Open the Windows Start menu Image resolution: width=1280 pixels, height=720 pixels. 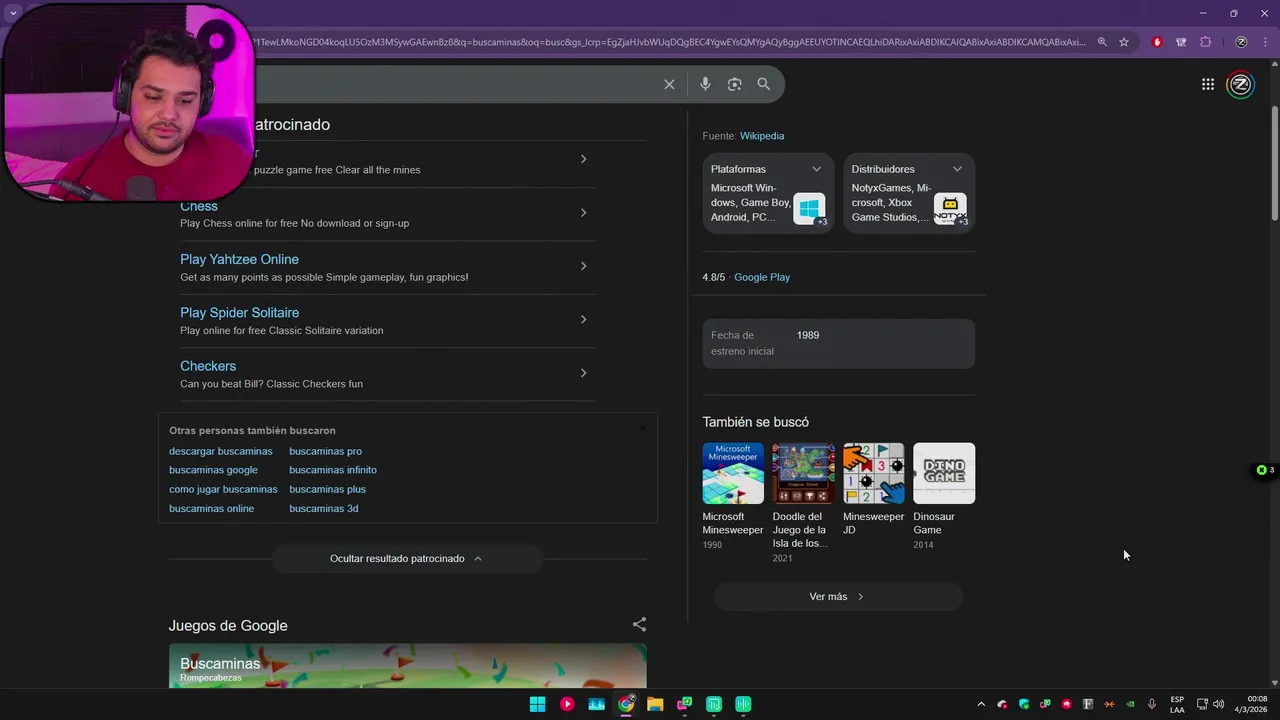click(537, 704)
